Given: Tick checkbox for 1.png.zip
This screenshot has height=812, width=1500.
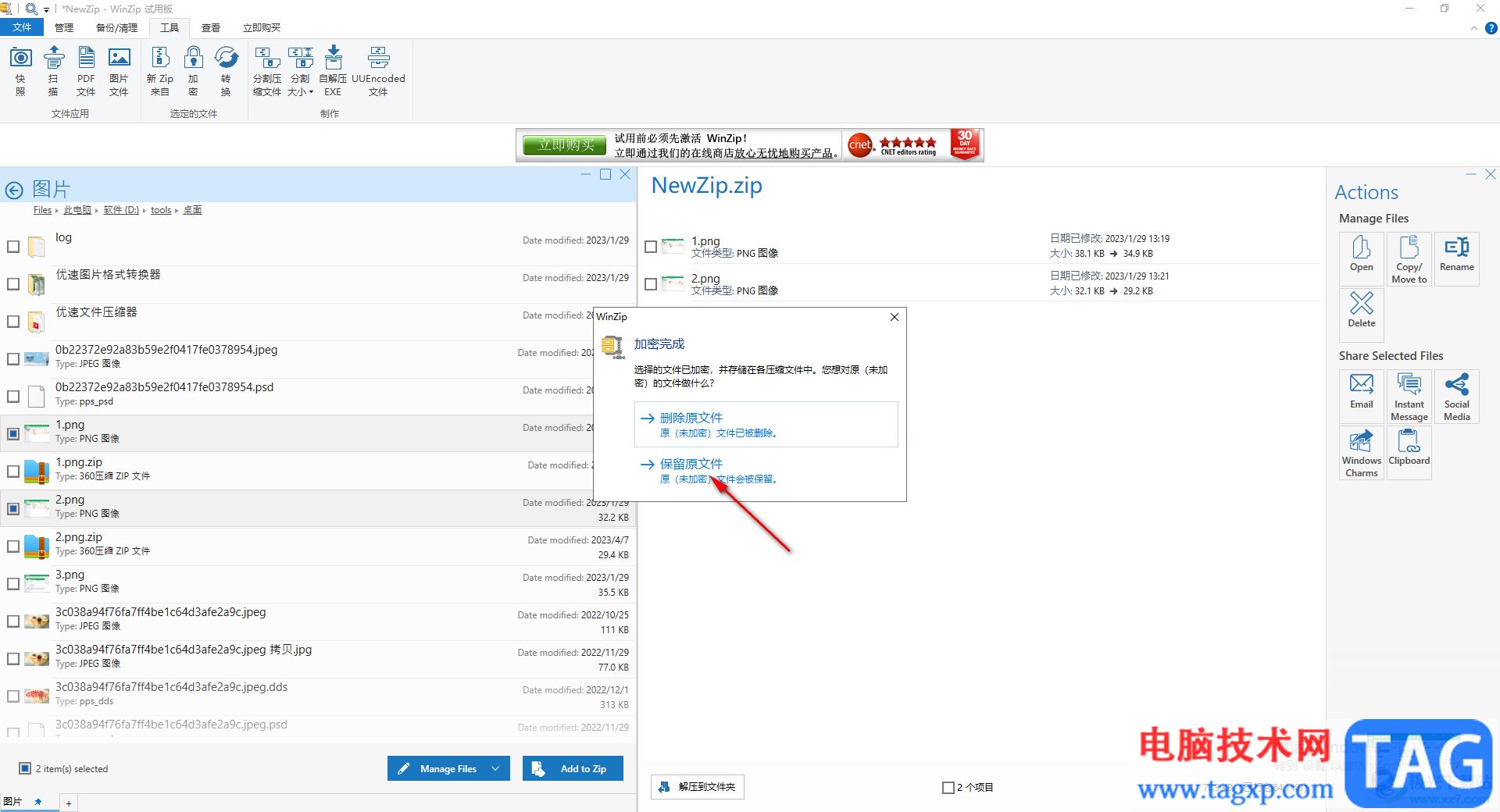Looking at the screenshot, I should click(13, 472).
